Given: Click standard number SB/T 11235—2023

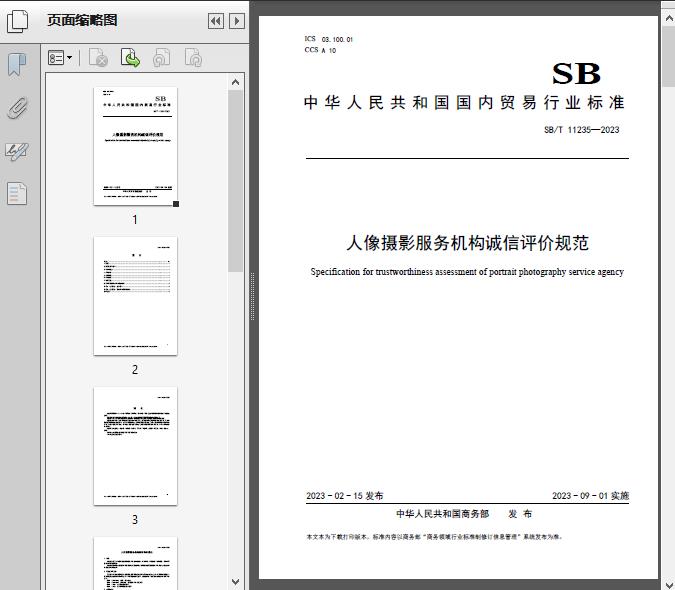Looking at the screenshot, I should click(x=582, y=130).
